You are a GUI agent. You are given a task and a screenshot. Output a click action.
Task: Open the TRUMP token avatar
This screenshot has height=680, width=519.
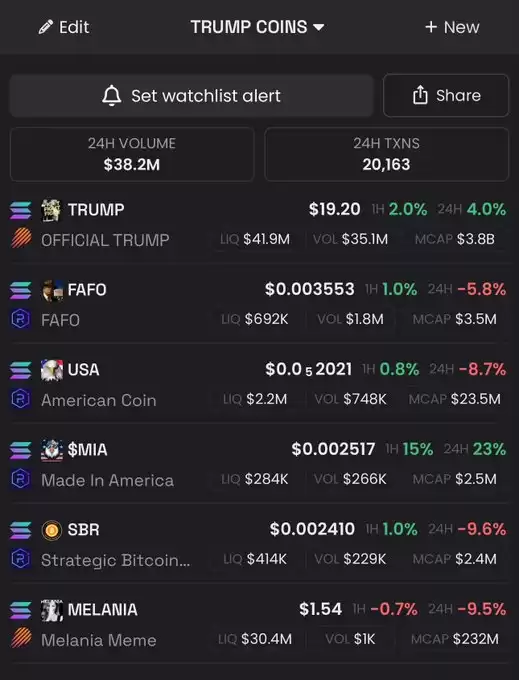pyautogui.click(x=52, y=210)
